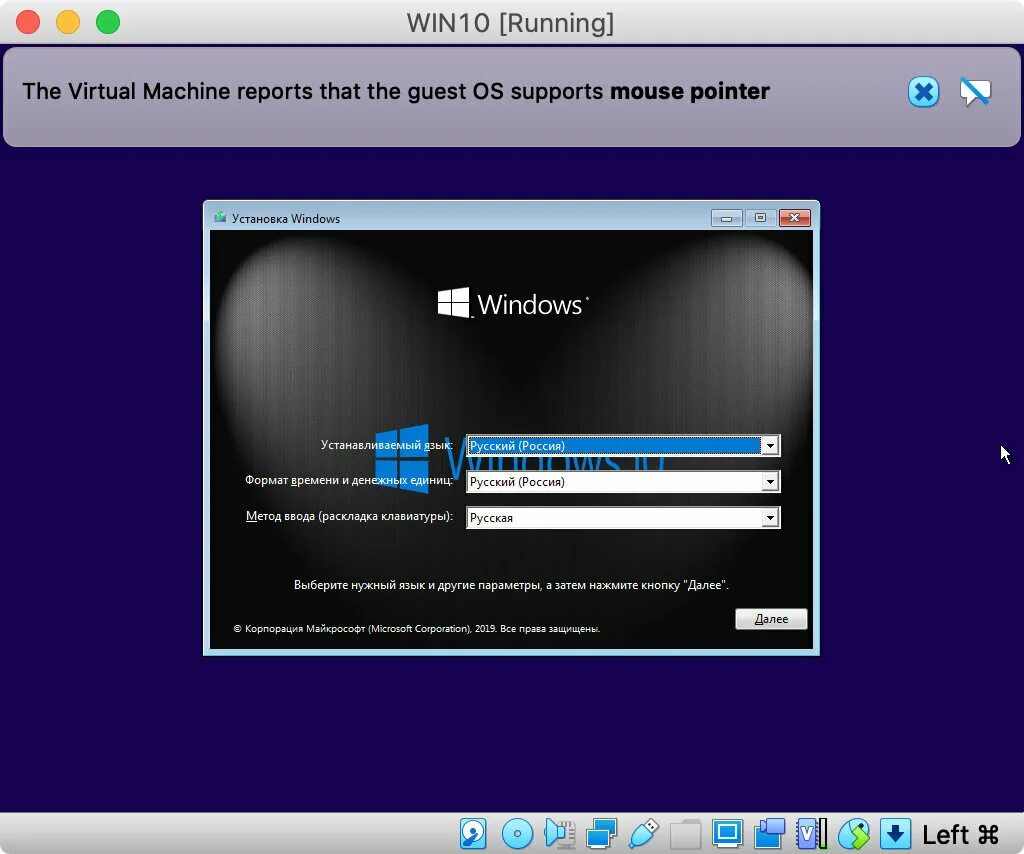The height and width of the screenshot is (854, 1024).
Task: Click the Далее button
Action: 771,619
